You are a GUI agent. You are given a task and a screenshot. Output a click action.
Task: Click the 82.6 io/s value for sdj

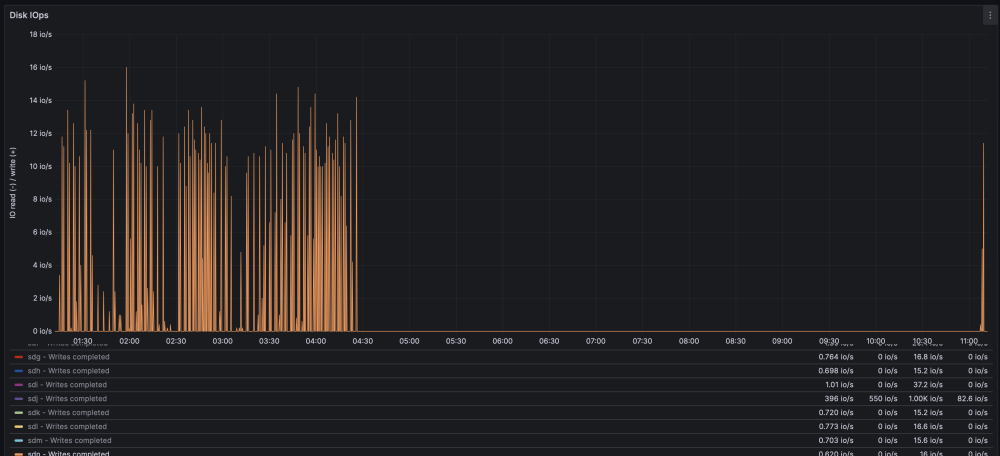pos(973,399)
